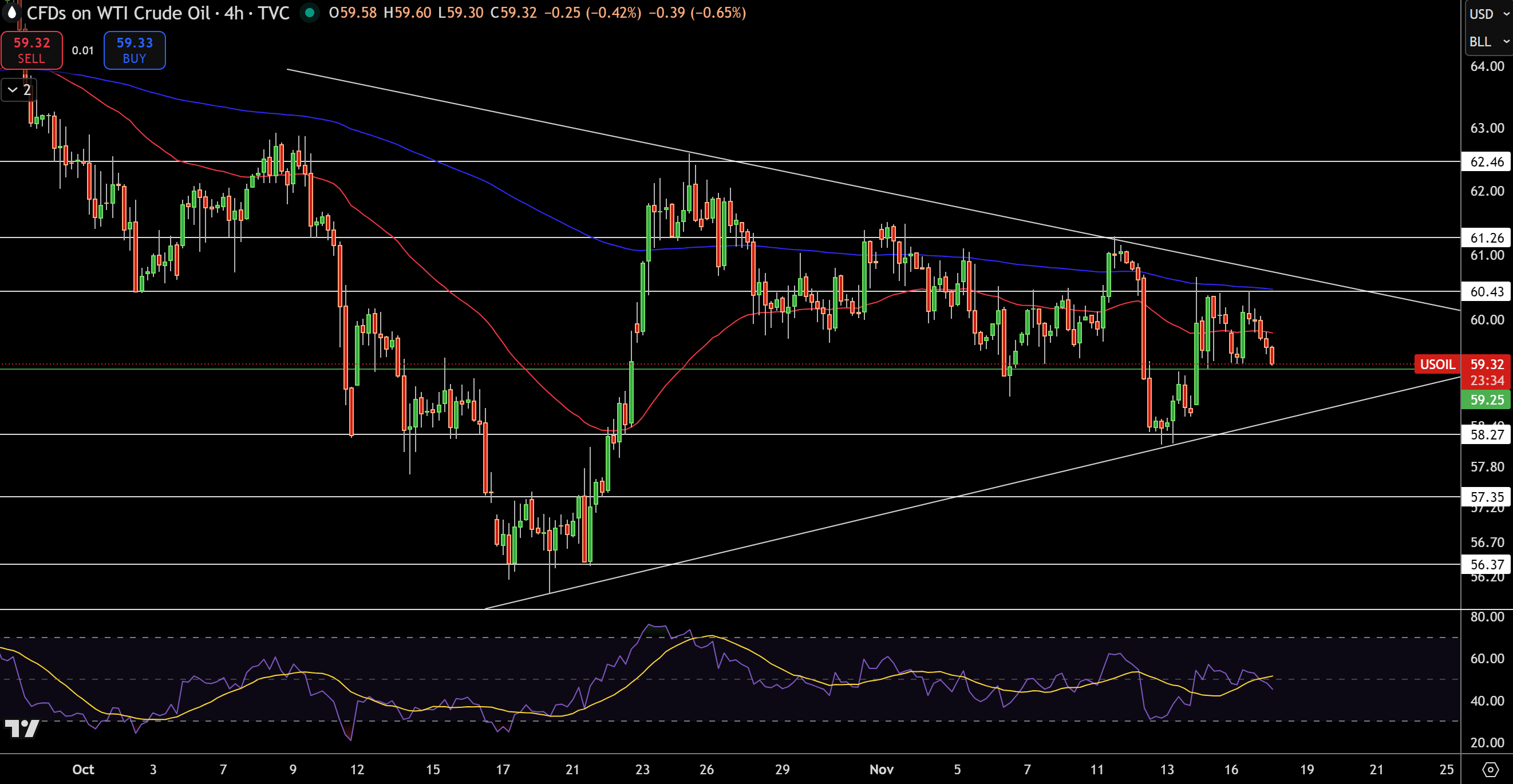Click the Nov date on time axis
The image size is (1513, 784).
tap(881, 769)
